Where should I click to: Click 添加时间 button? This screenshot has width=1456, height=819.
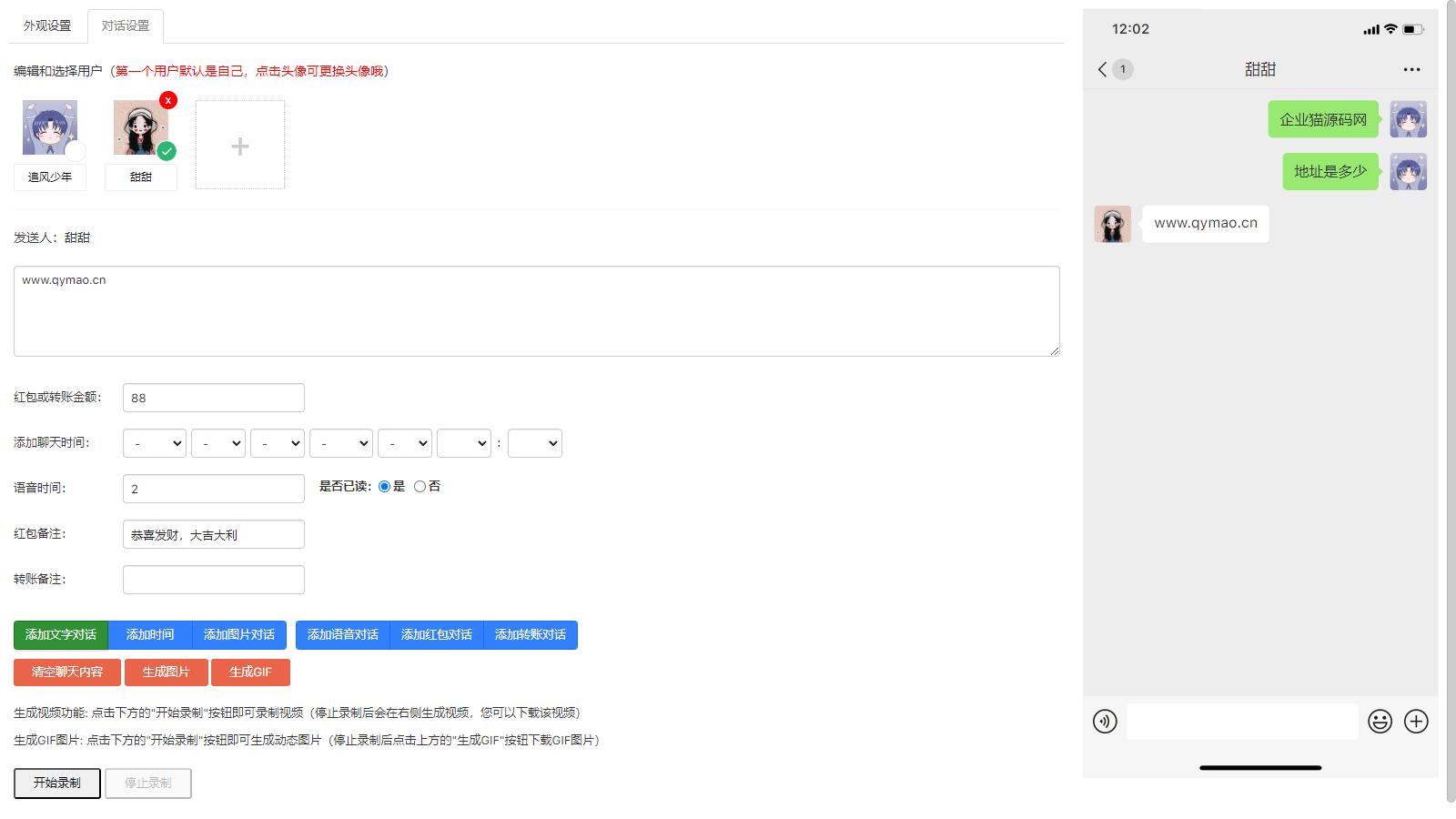(x=150, y=635)
